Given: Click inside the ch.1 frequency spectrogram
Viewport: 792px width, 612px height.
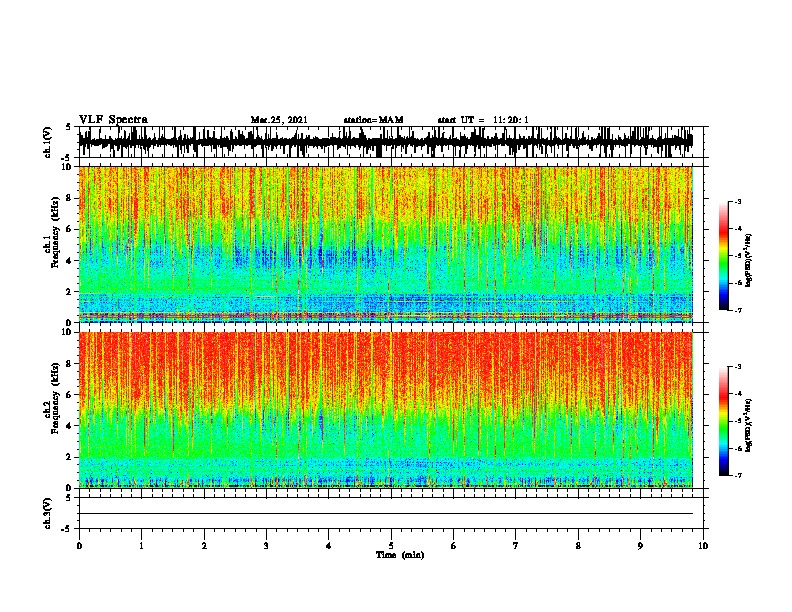Looking at the screenshot, I should tap(386, 244).
